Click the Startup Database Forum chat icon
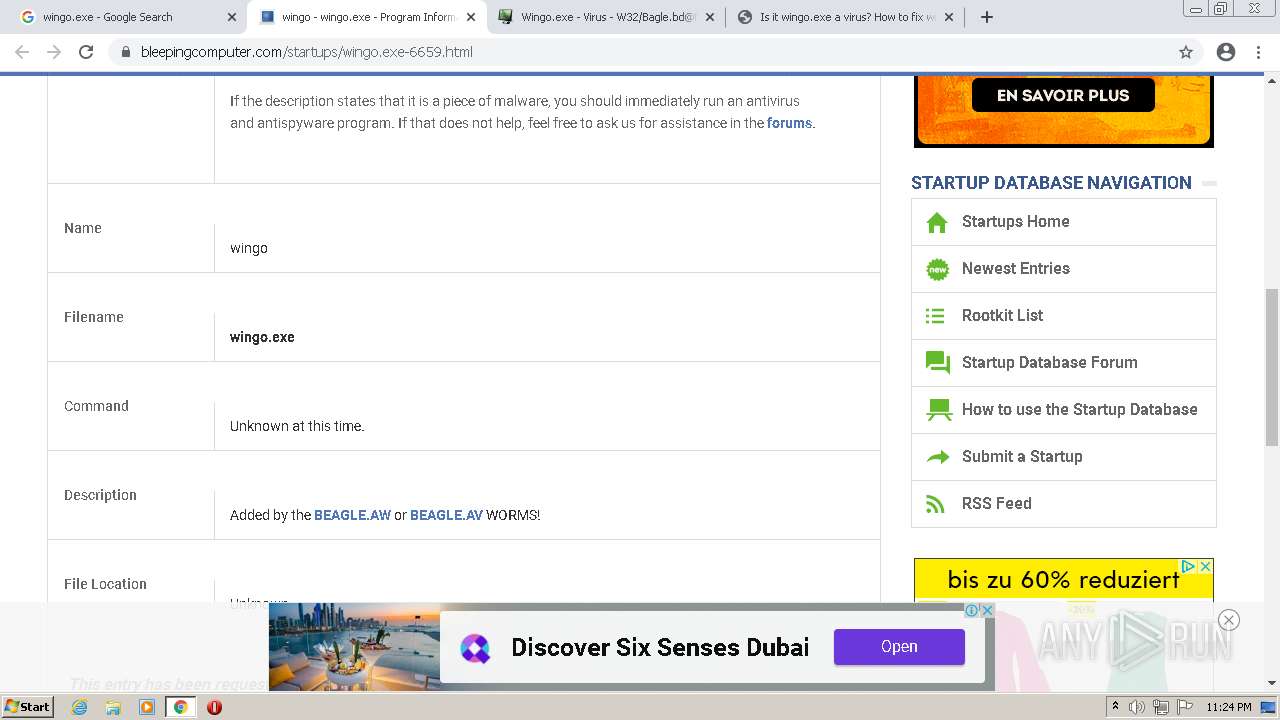Screen dimensions: 1280x720 click(938, 363)
